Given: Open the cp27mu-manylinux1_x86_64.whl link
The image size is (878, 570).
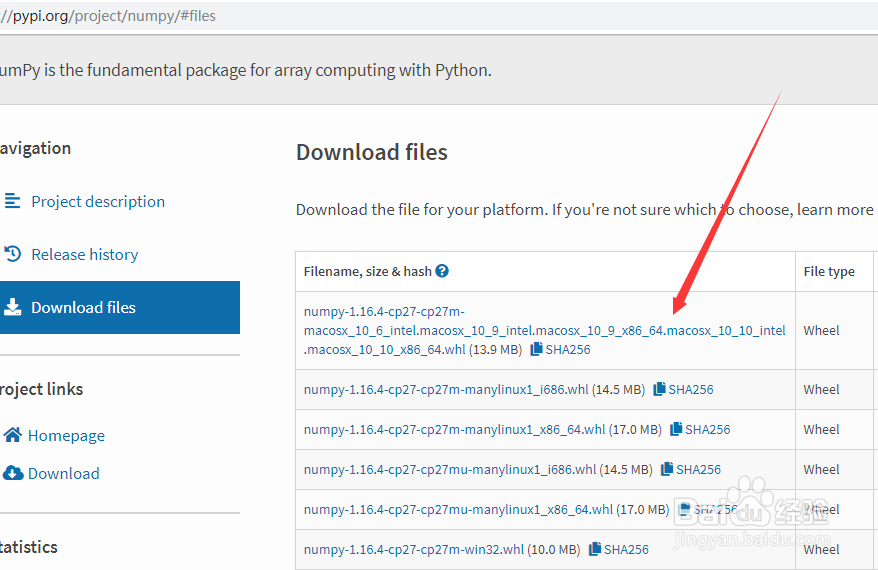Looking at the screenshot, I should pyautogui.click(x=458, y=510).
